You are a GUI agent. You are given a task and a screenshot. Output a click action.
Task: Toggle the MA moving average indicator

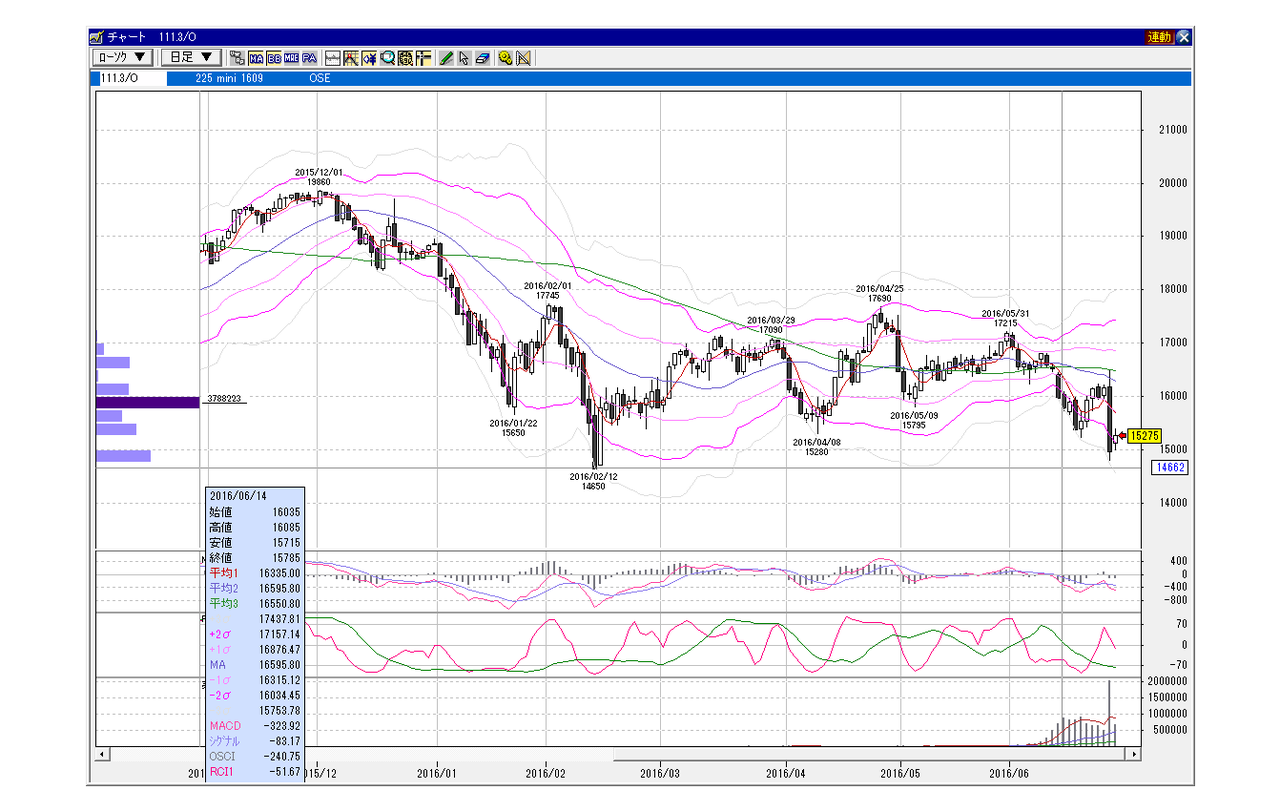[256, 58]
